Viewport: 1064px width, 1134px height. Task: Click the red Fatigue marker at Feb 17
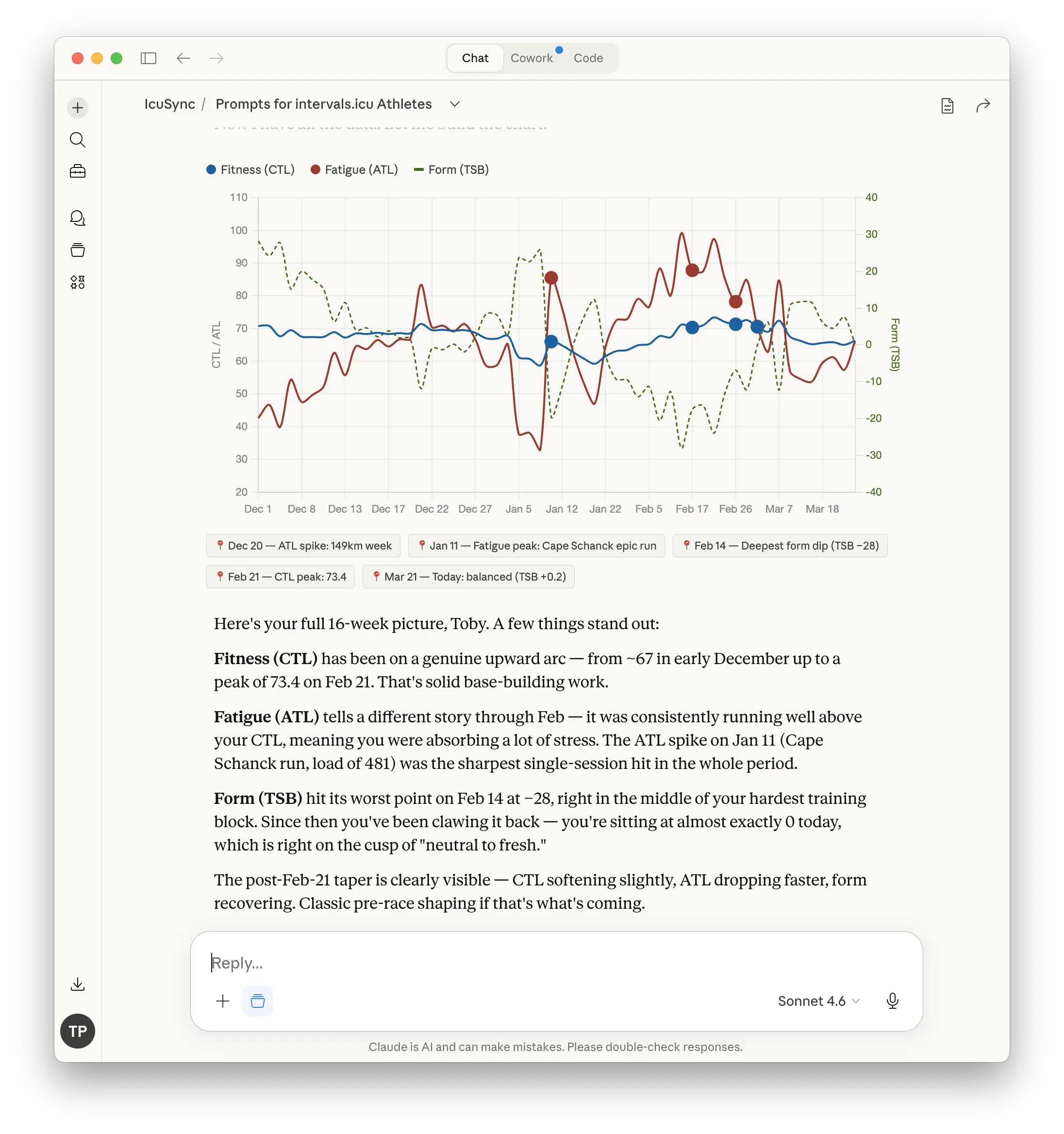[692, 270]
